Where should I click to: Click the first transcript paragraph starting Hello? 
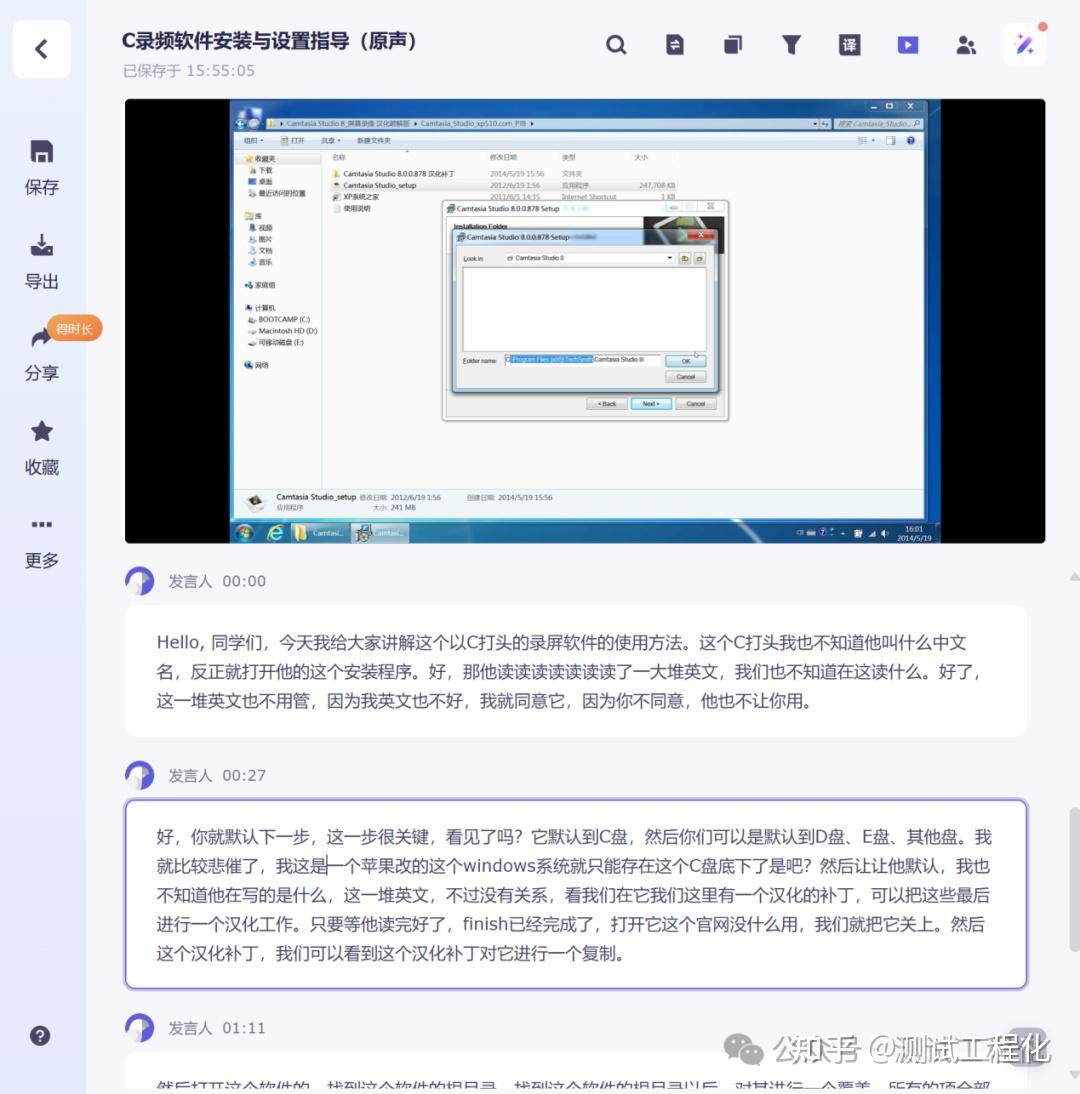tap(576, 671)
